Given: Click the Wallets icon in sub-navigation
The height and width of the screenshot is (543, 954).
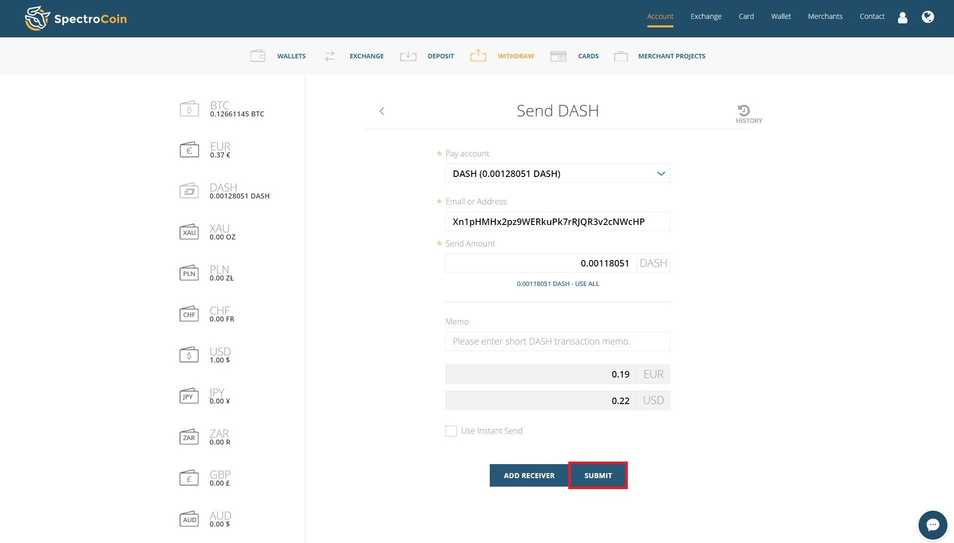Looking at the screenshot, I should [257, 56].
